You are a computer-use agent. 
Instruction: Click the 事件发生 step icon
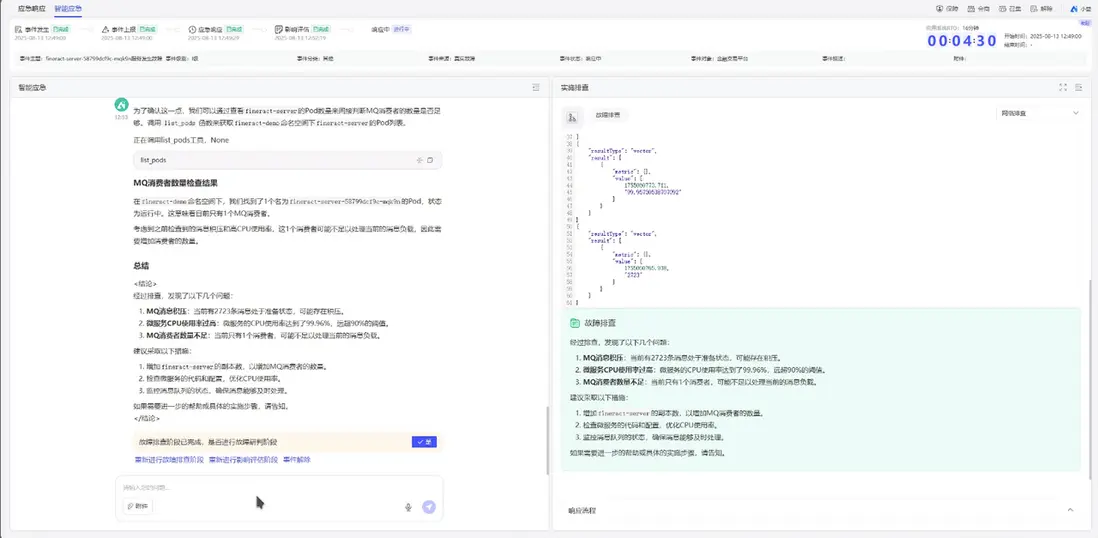point(18,29)
